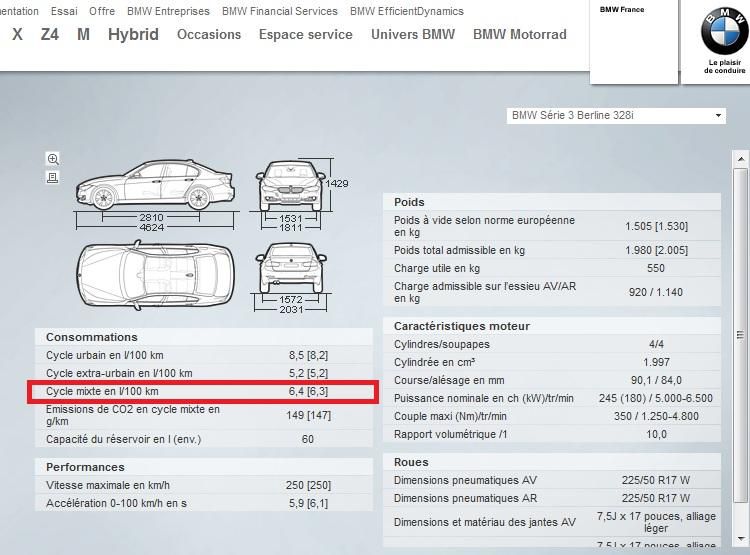Viewport: 750px width, 555px height.
Task: Open BMW EfficientDynamics menu
Action: point(407,11)
